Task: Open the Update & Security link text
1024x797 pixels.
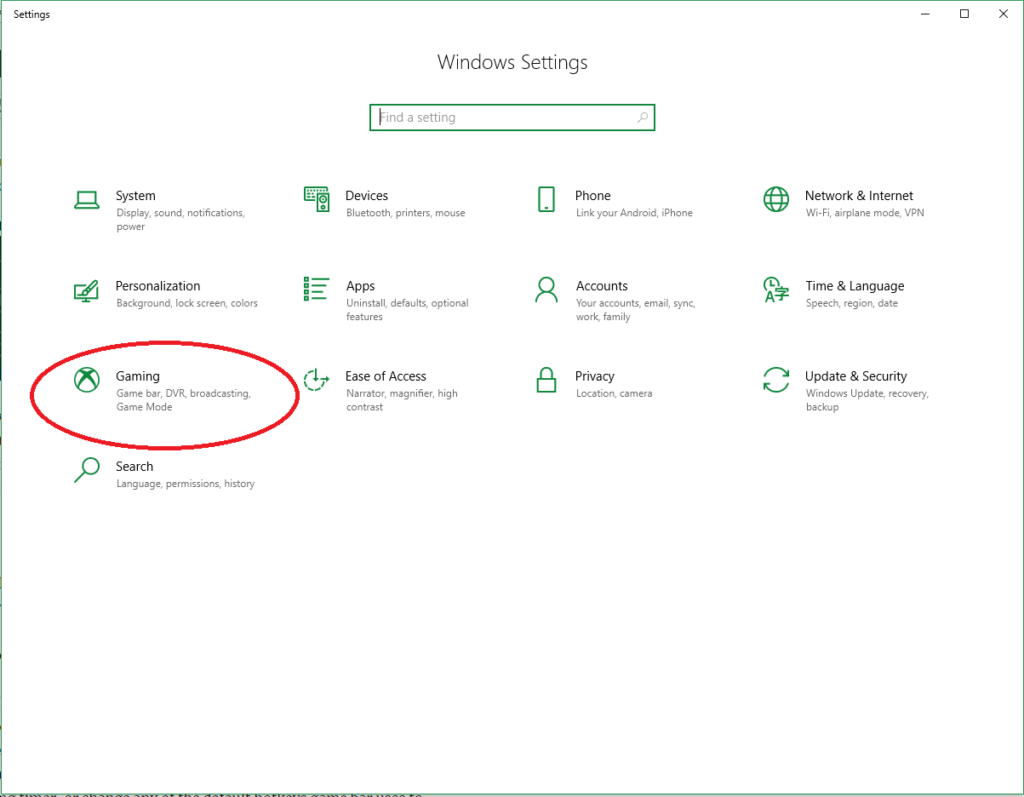Action: pos(855,377)
